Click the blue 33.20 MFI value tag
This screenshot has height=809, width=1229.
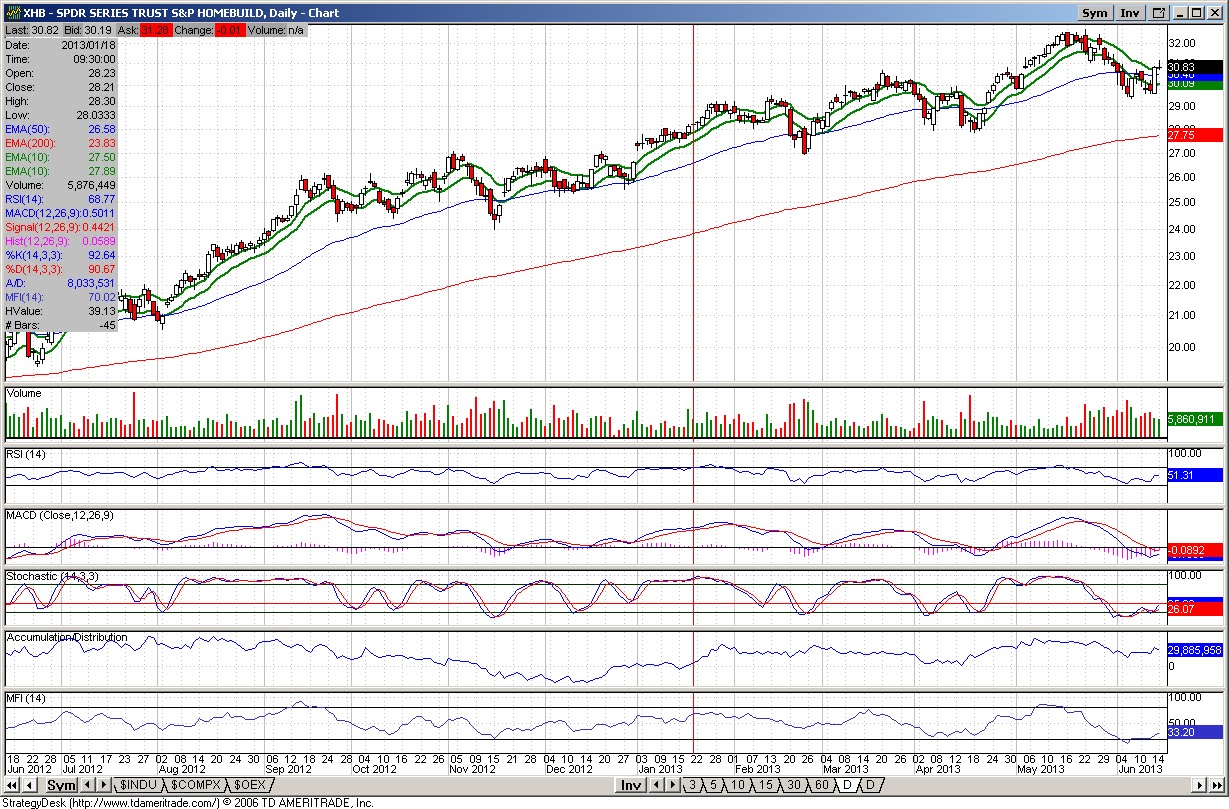(1194, 732)
